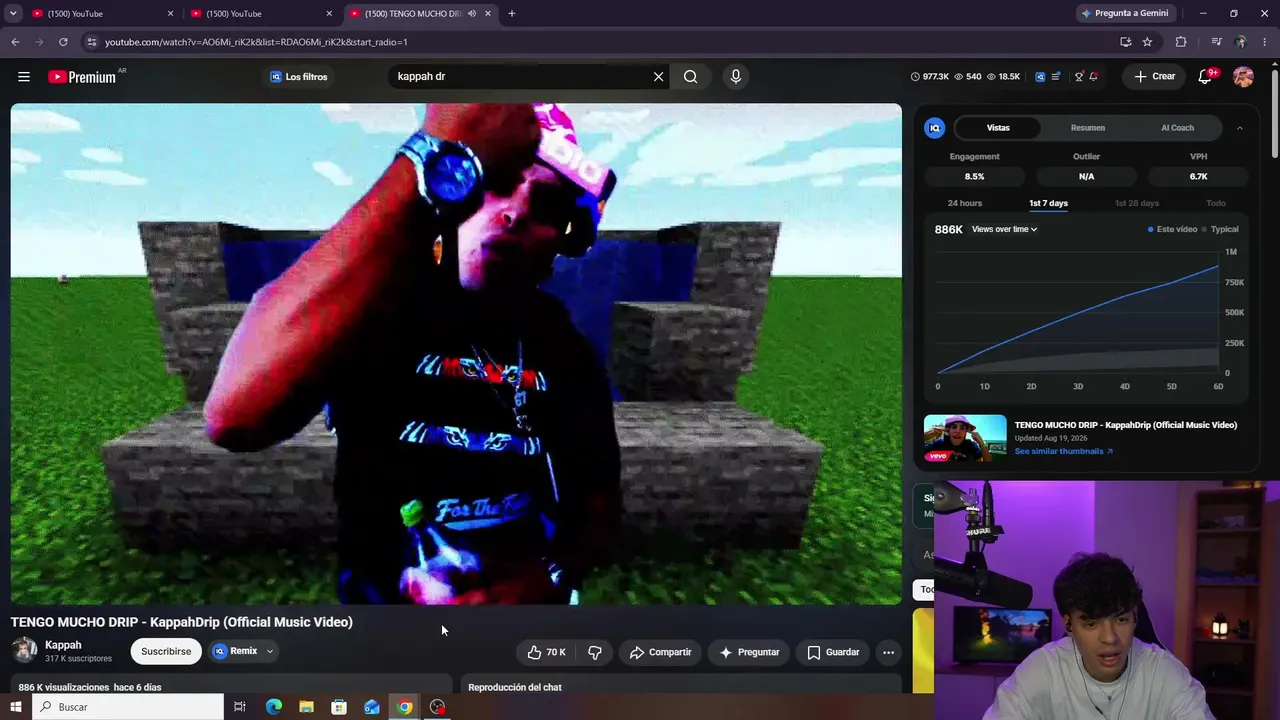Click inside the kappah dr search field
Viewport: 1280px width, 720px height.
point(520,77)
